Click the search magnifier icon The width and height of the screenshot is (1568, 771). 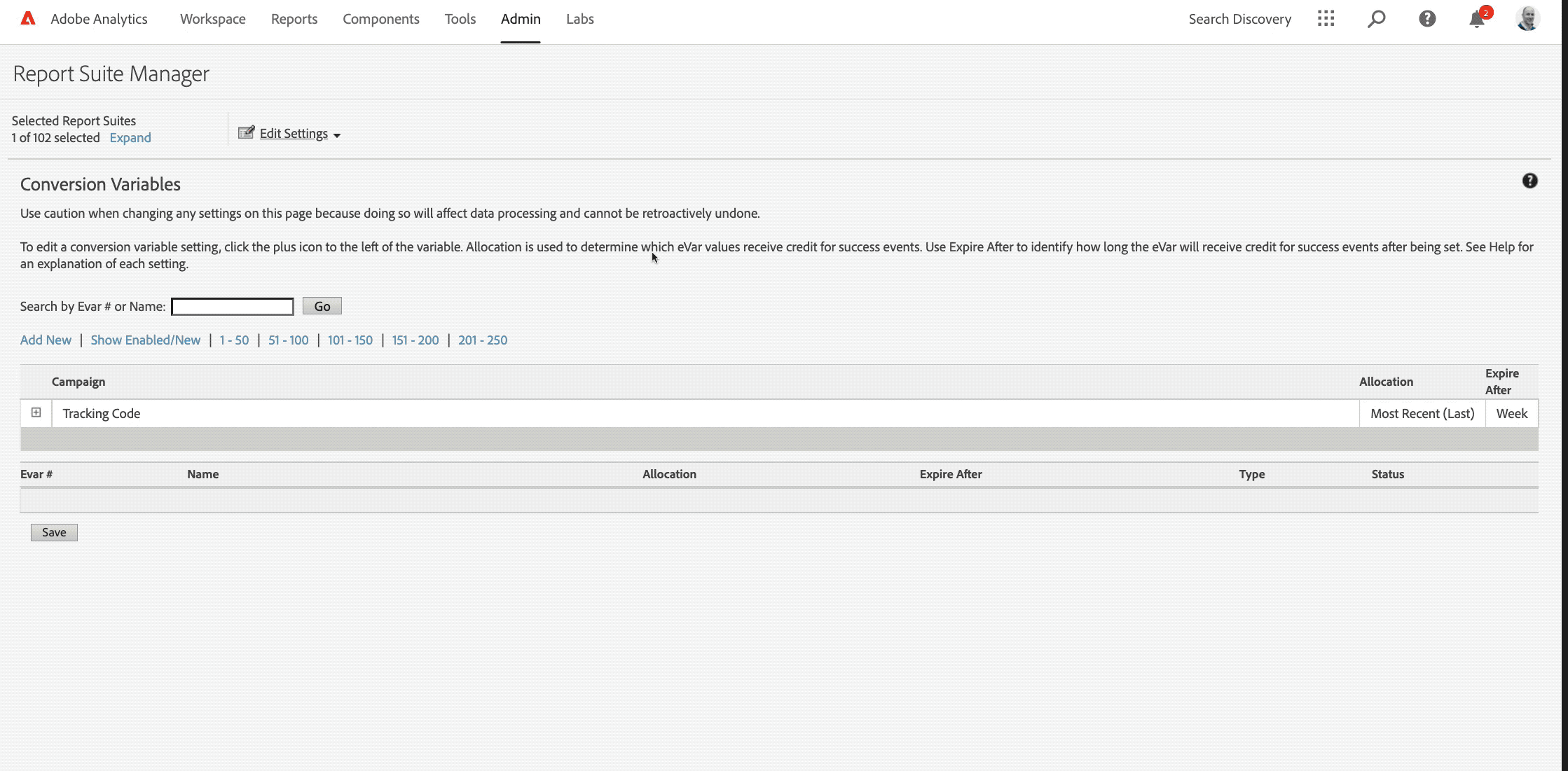(x=1376, y=19)
